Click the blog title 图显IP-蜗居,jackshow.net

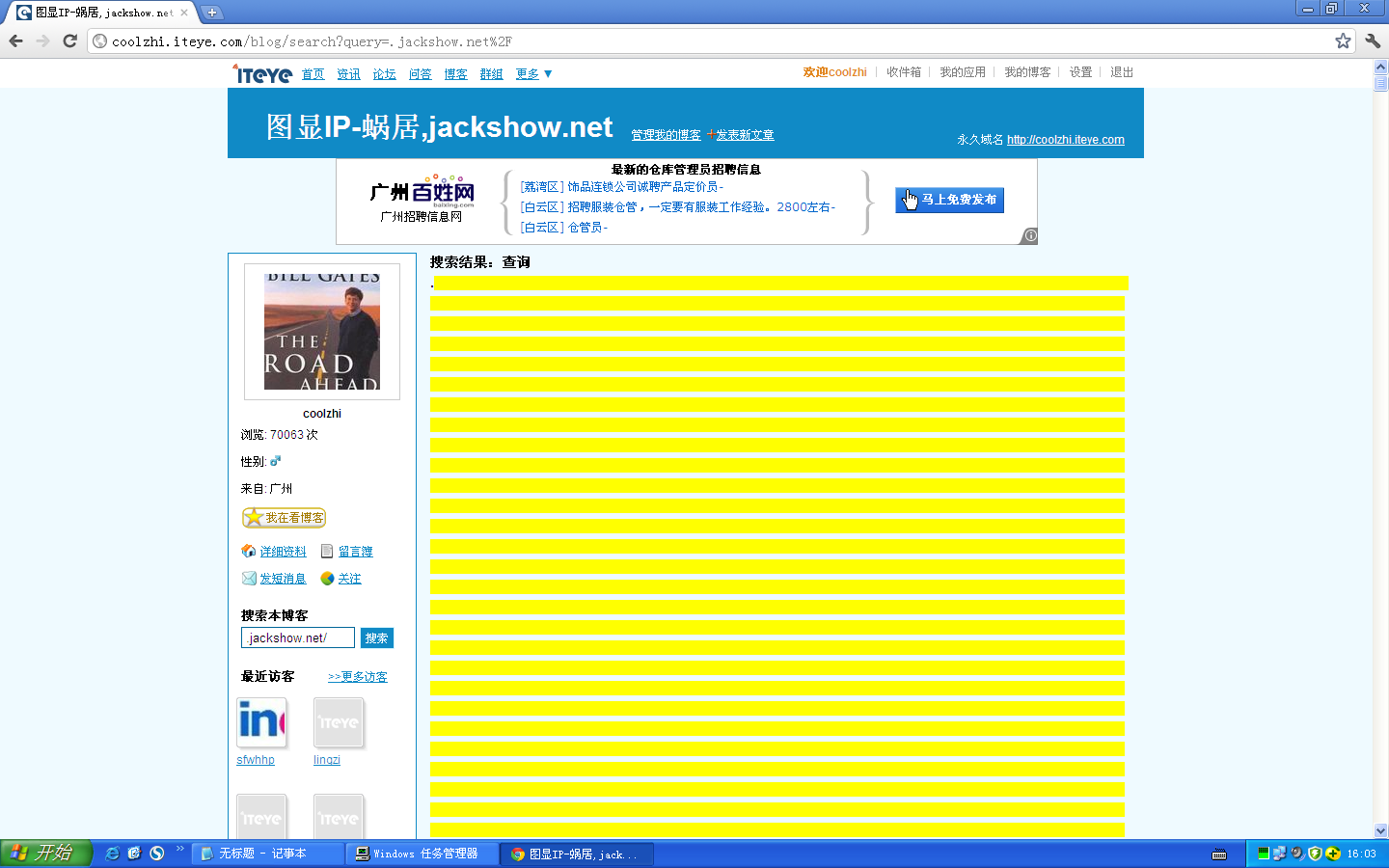pyautogui.click(x=439, y=126)
